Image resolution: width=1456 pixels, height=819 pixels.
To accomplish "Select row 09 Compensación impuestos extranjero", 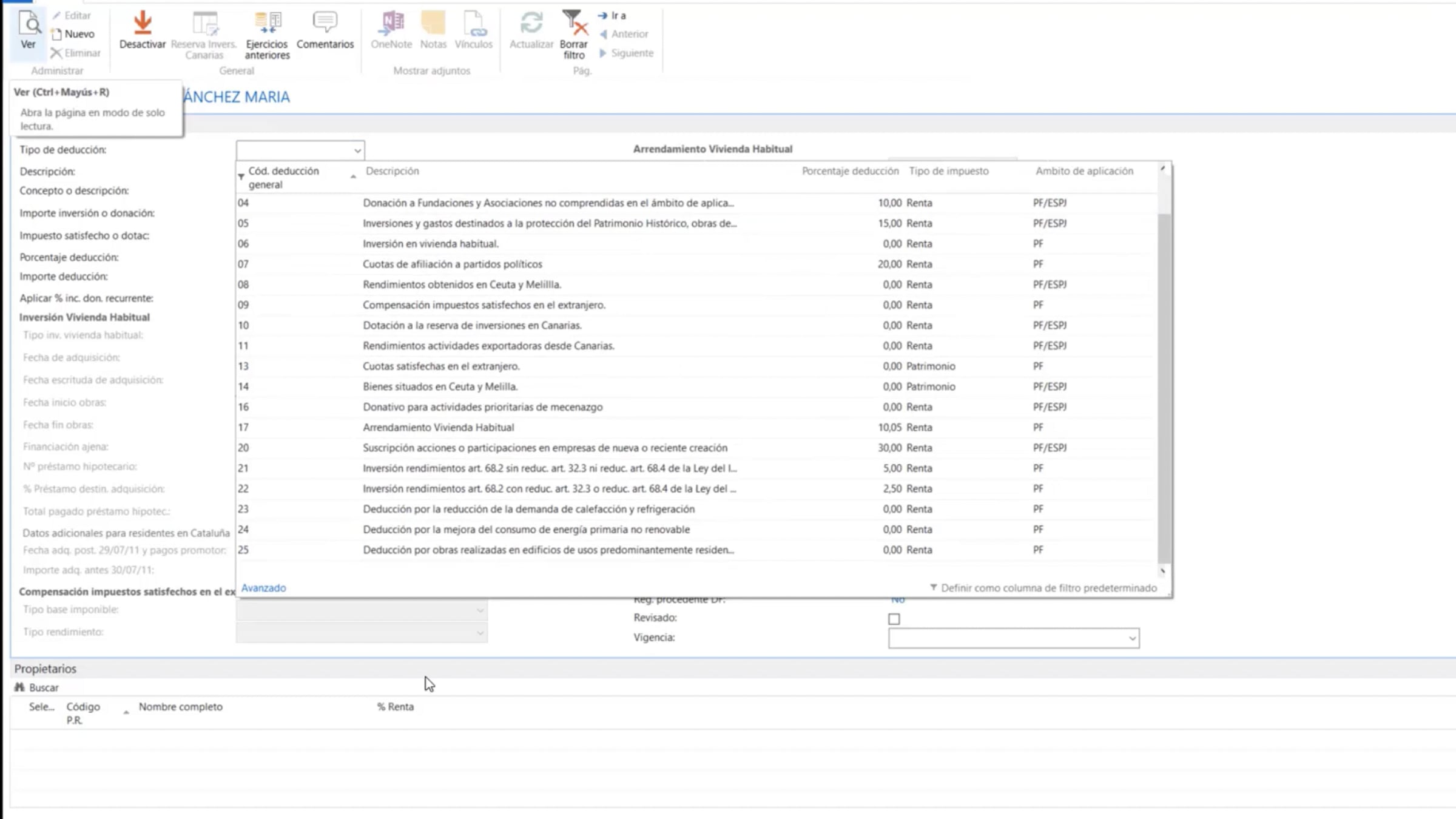I will pos(696,305).
